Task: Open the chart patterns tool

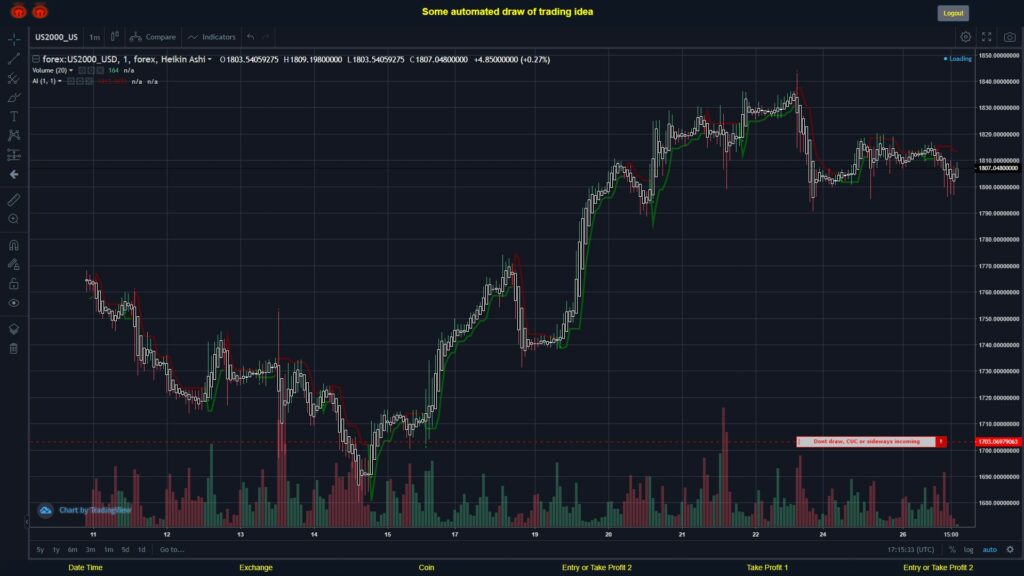Action: pyautogui.click(x=14, y=135)
